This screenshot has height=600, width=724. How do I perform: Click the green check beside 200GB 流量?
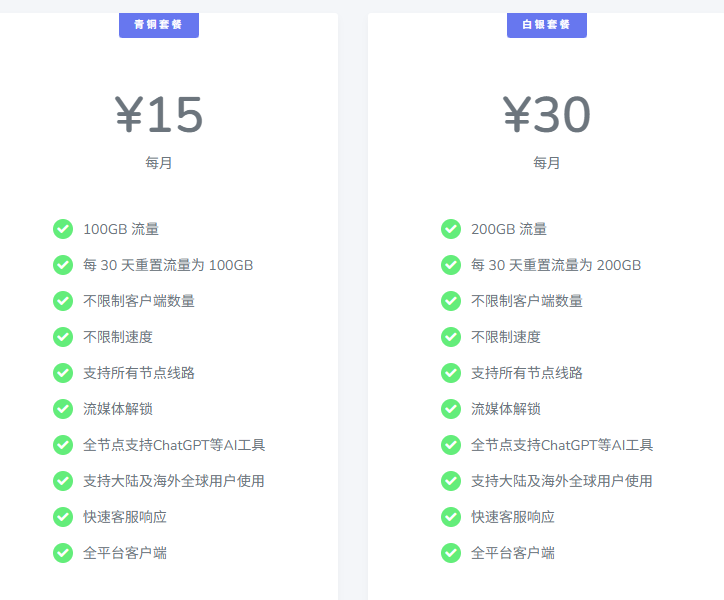[x=451, y=229]
